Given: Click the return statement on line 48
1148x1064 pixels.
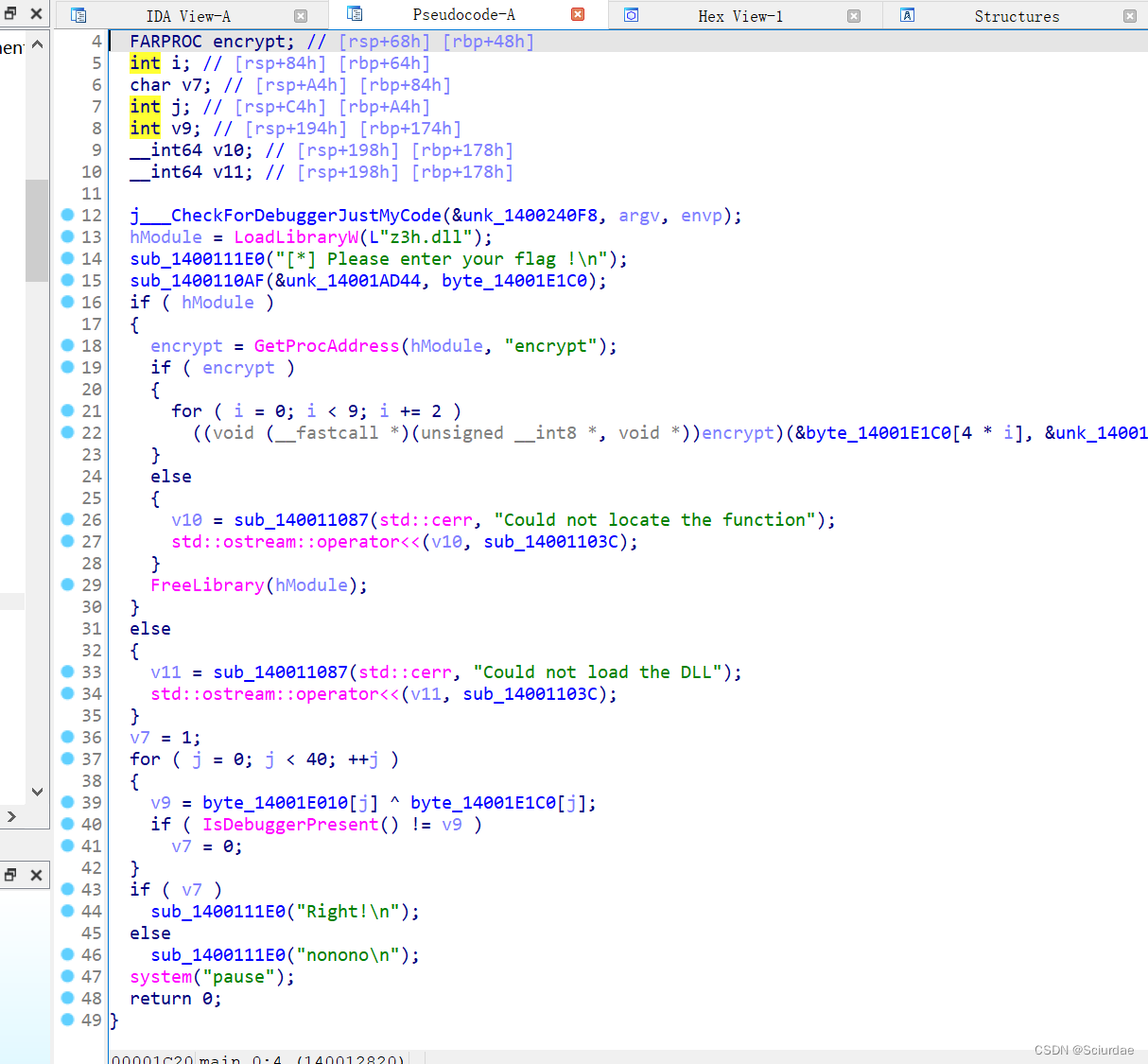Looking at the screenshot, I should (x=176, y=999).
